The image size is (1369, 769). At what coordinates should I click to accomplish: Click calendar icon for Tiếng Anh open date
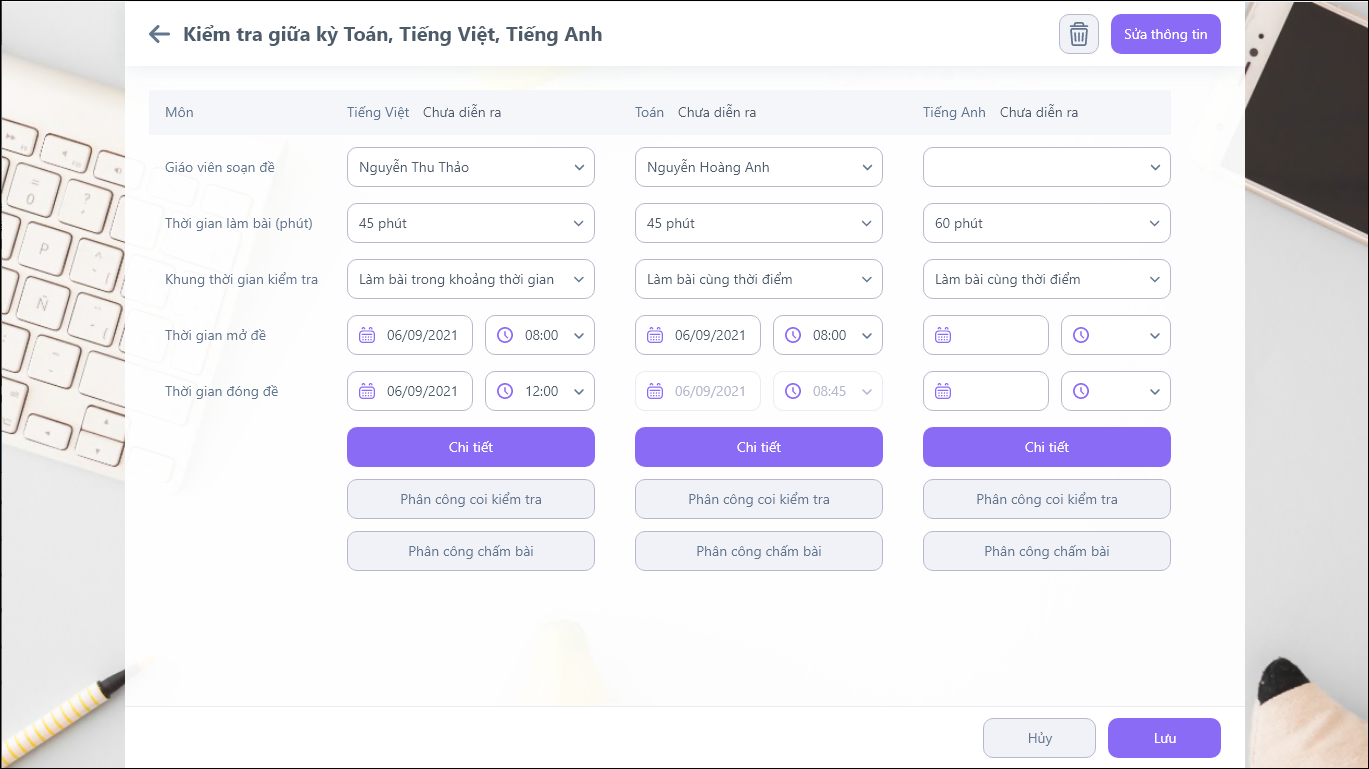coord(943,335)
